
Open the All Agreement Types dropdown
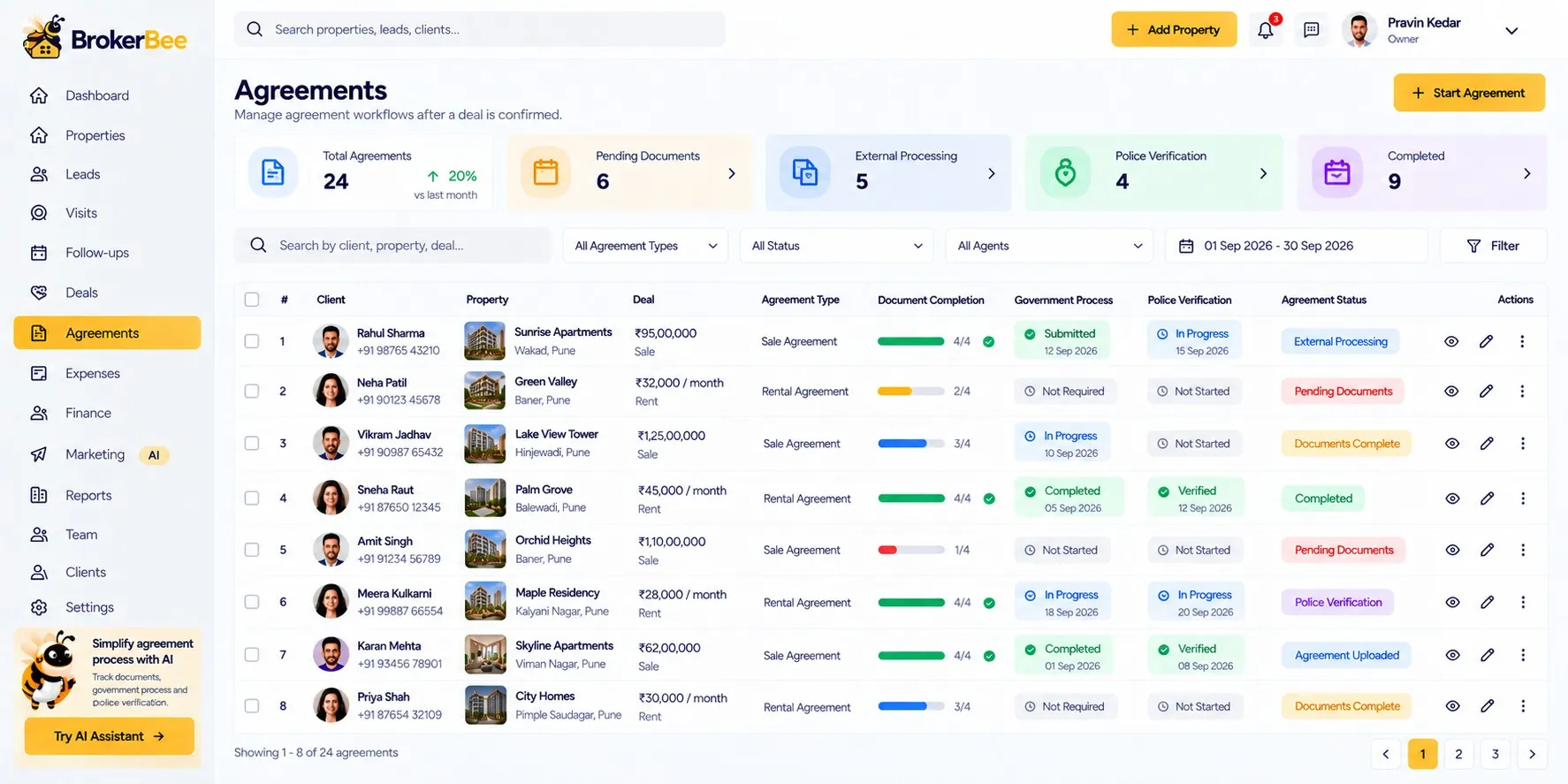(646, 246)
